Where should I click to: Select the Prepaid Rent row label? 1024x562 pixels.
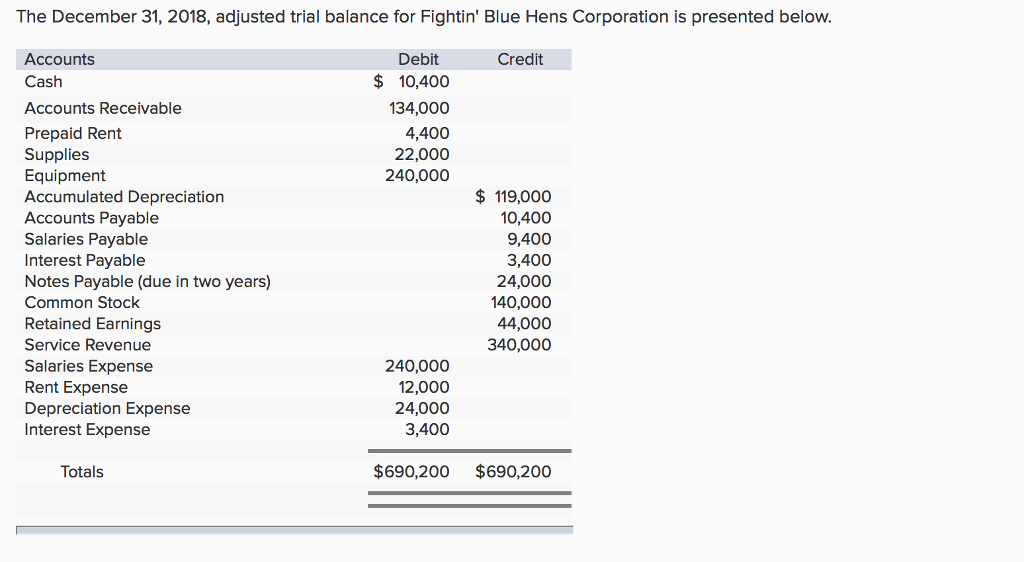click(73, 133)
